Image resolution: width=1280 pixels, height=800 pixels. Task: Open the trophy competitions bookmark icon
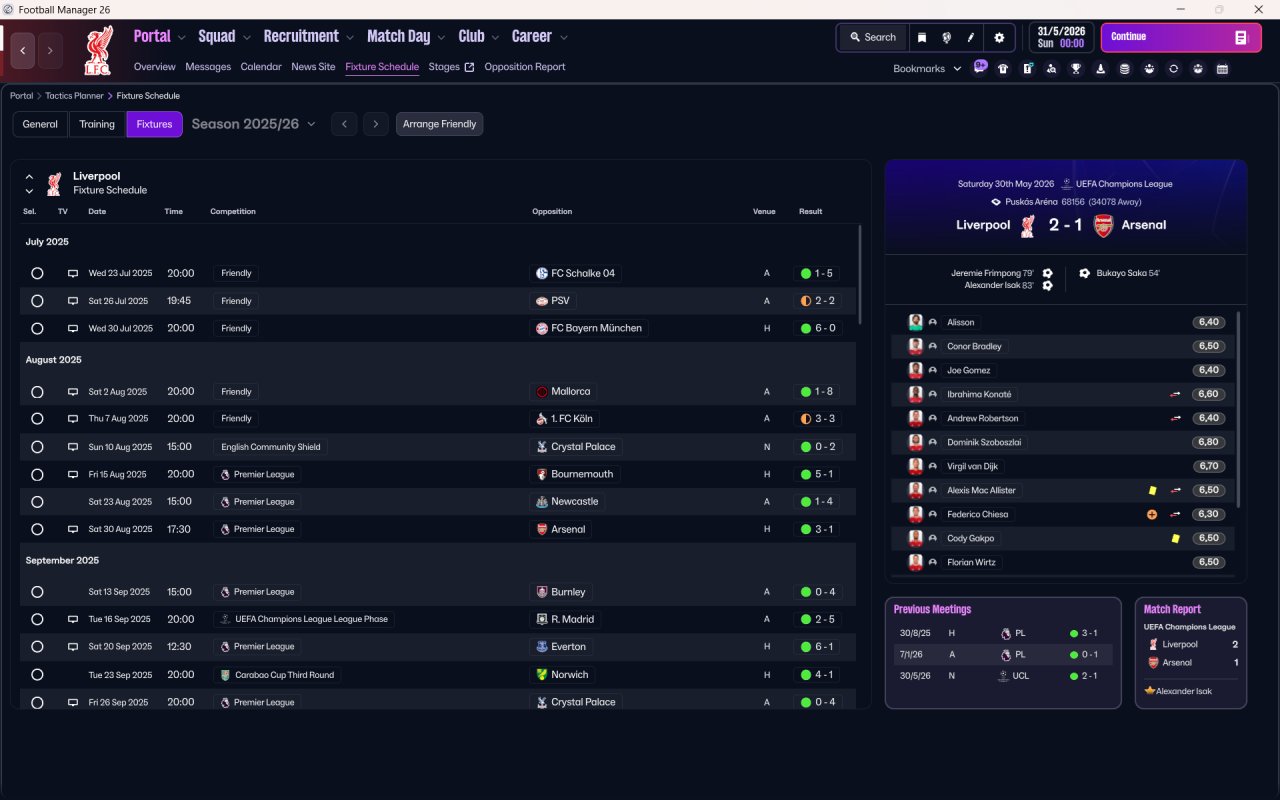[1076, 69]
